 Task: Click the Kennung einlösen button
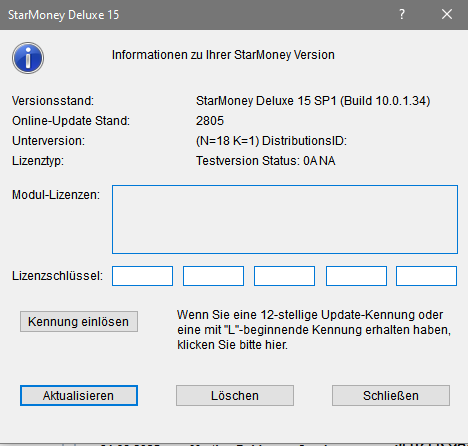(x=79, y=322)
